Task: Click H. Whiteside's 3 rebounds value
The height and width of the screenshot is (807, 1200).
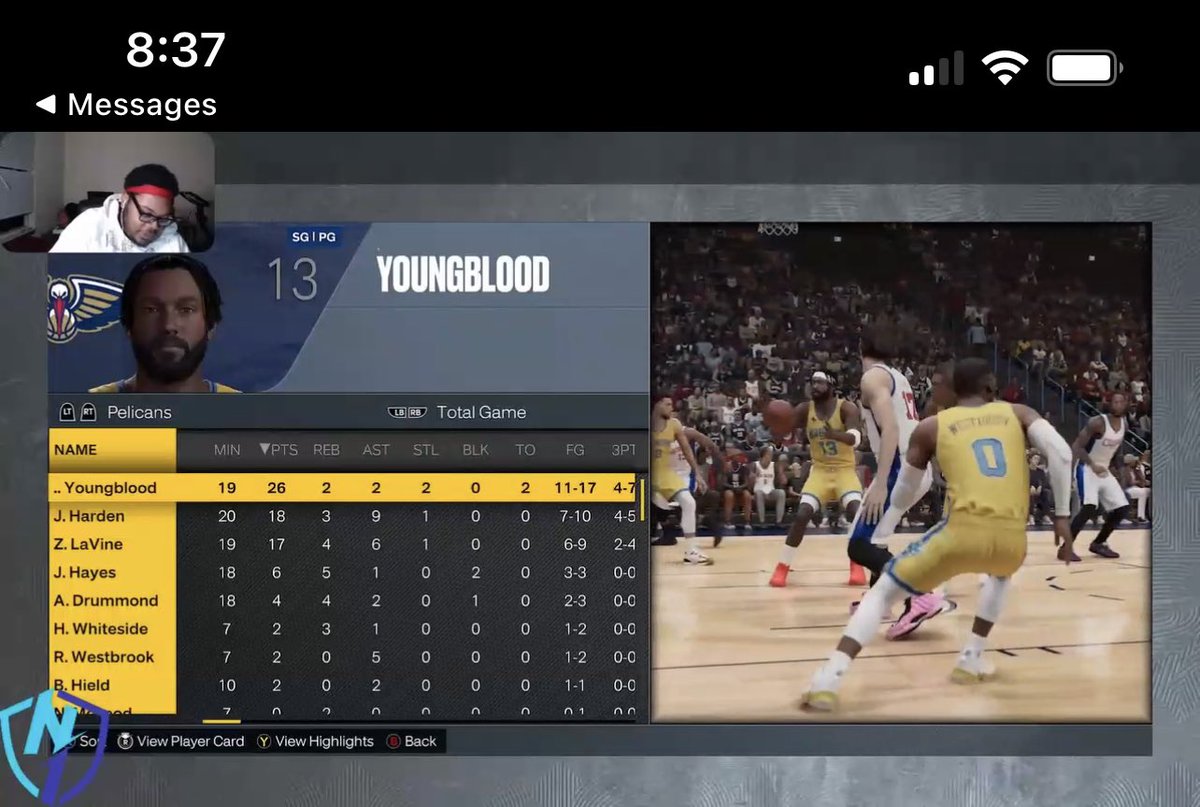Action: pyautogui.click(x=326, y=628)
